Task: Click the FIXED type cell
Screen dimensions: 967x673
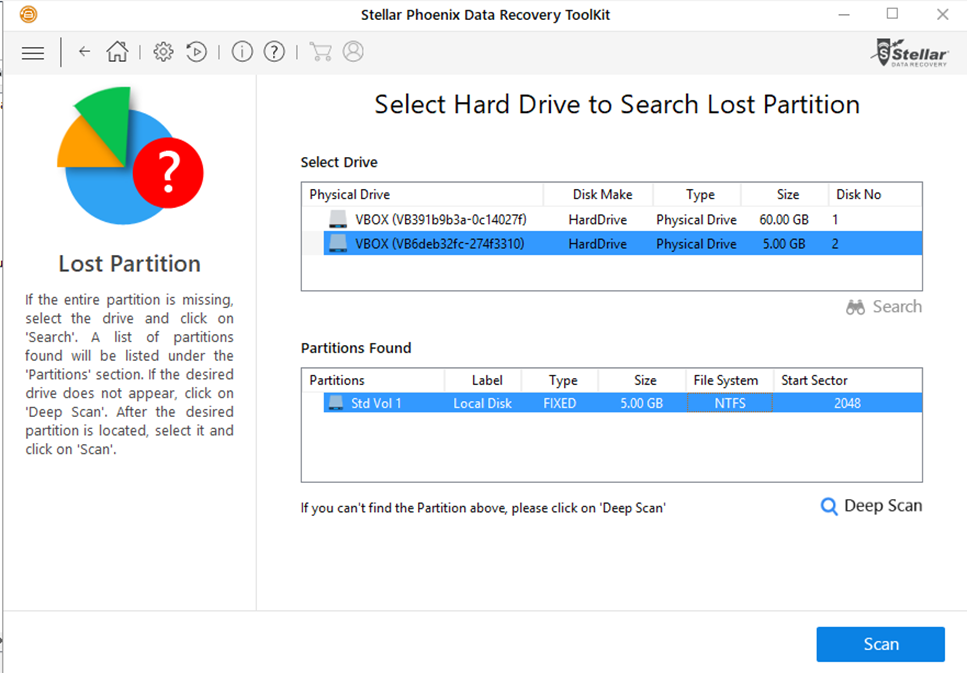Action: [560, 403]
